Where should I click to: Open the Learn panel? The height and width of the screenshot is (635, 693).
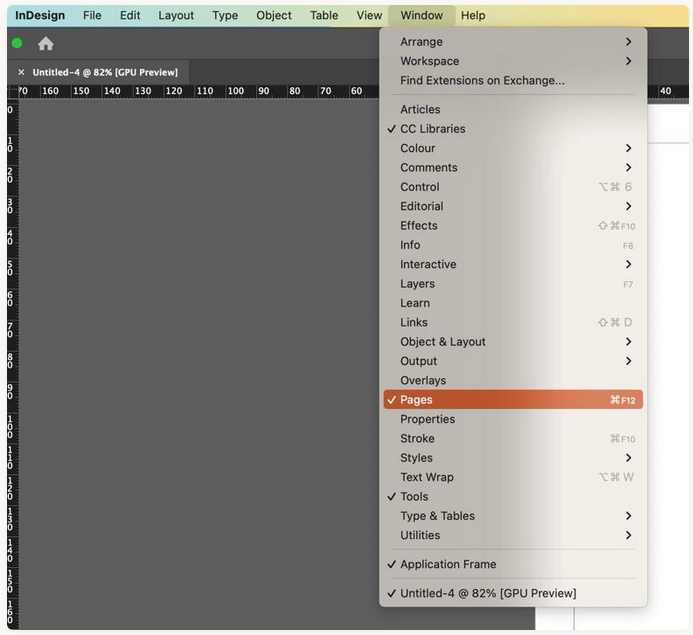pos(513,303)
